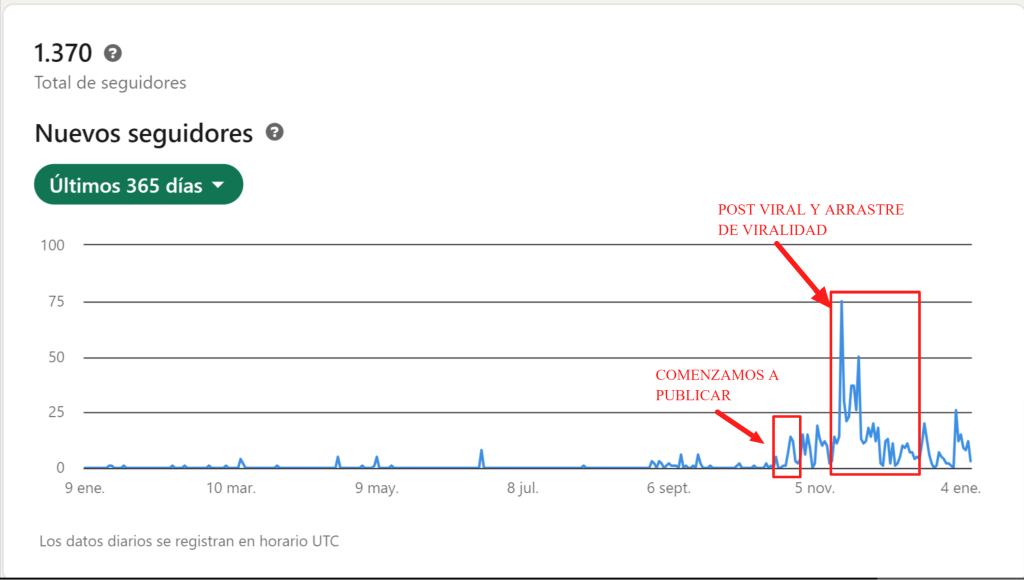
Task: Select the POST VIRAL Y ARRASTRE annotation text
Action: click(x=810, y=220)
